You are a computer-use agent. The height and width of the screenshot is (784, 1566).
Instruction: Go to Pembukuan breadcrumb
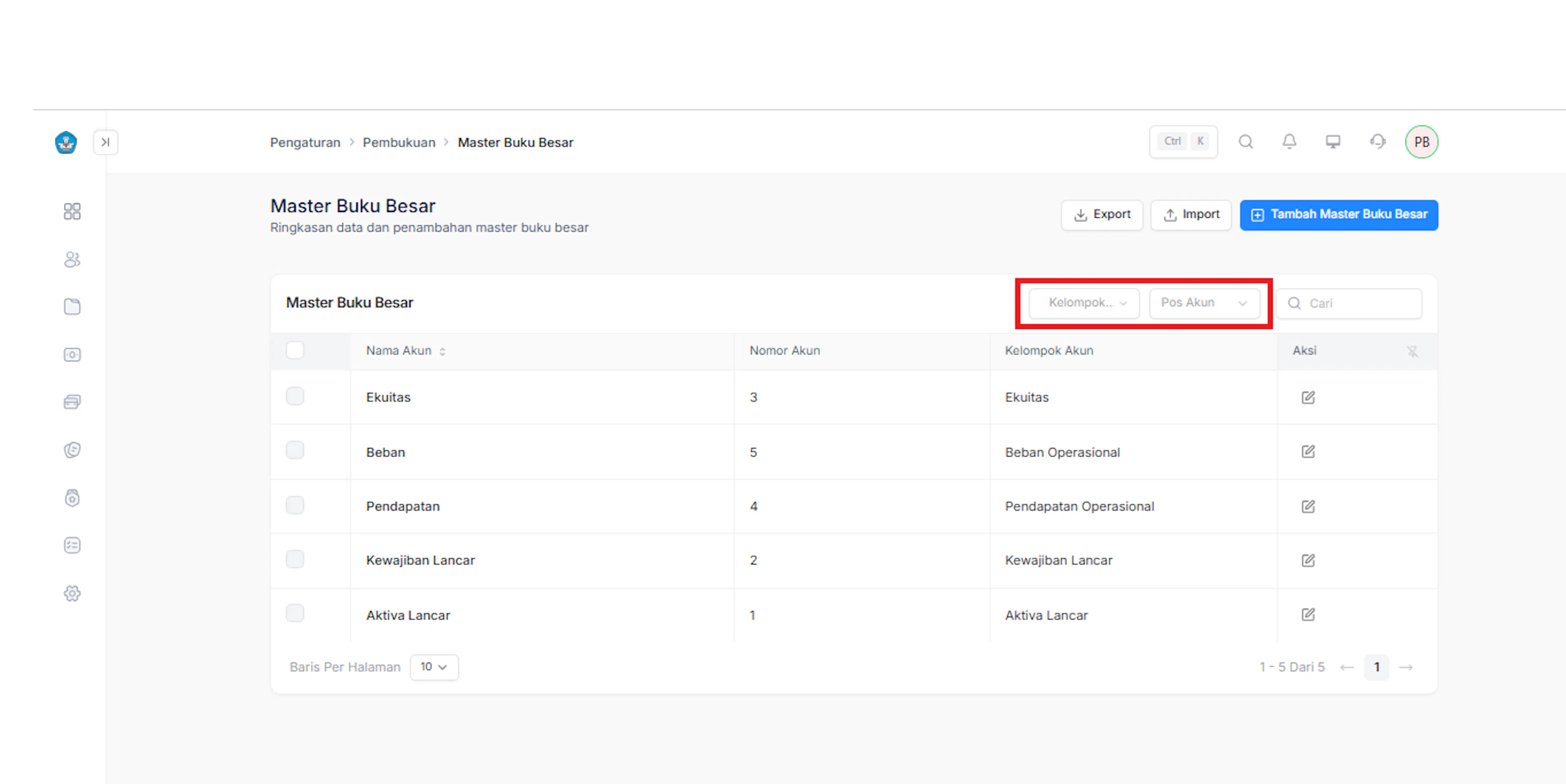[399, 142]
